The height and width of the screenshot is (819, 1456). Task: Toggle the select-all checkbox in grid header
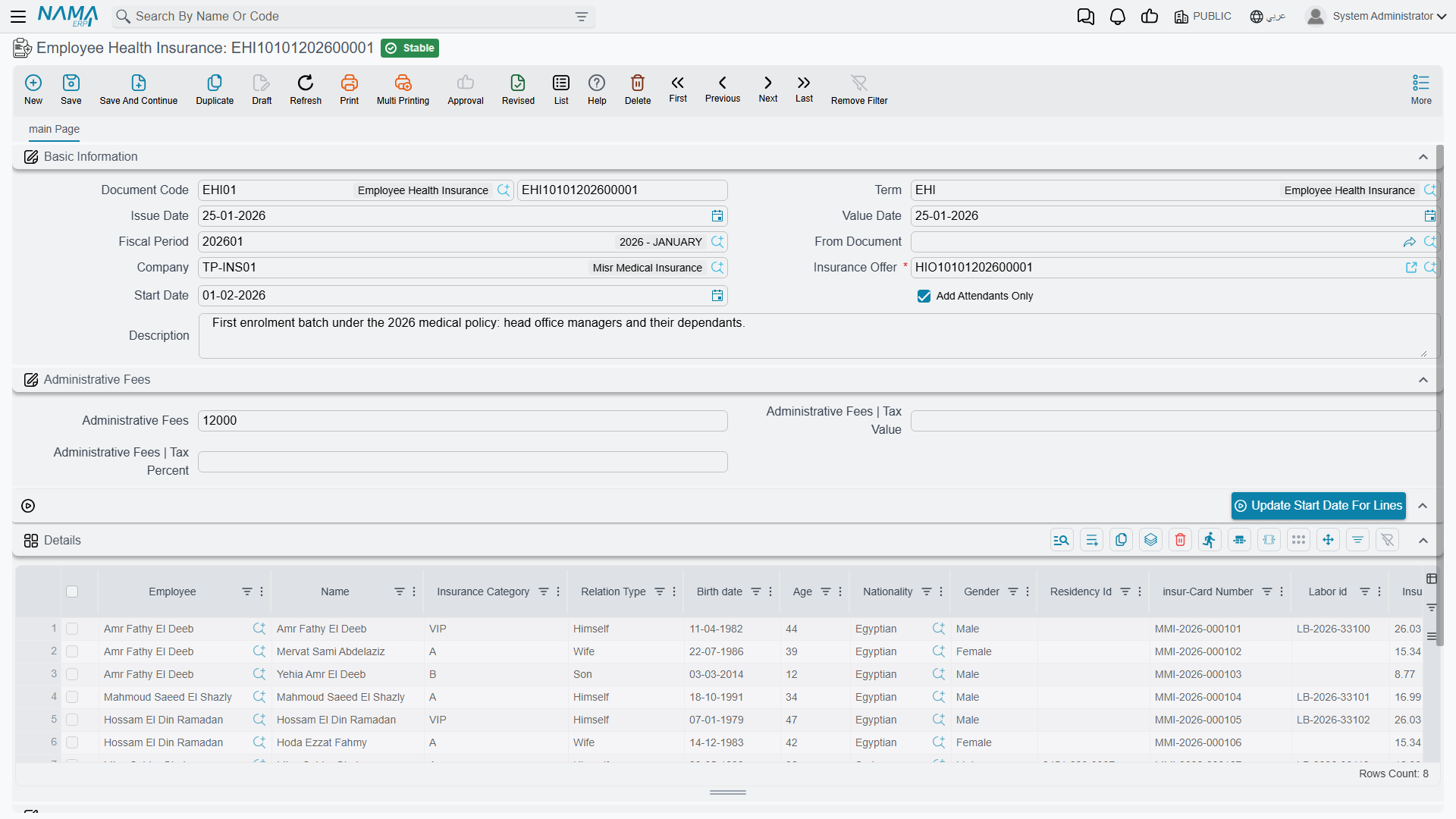tap(72, 591)
